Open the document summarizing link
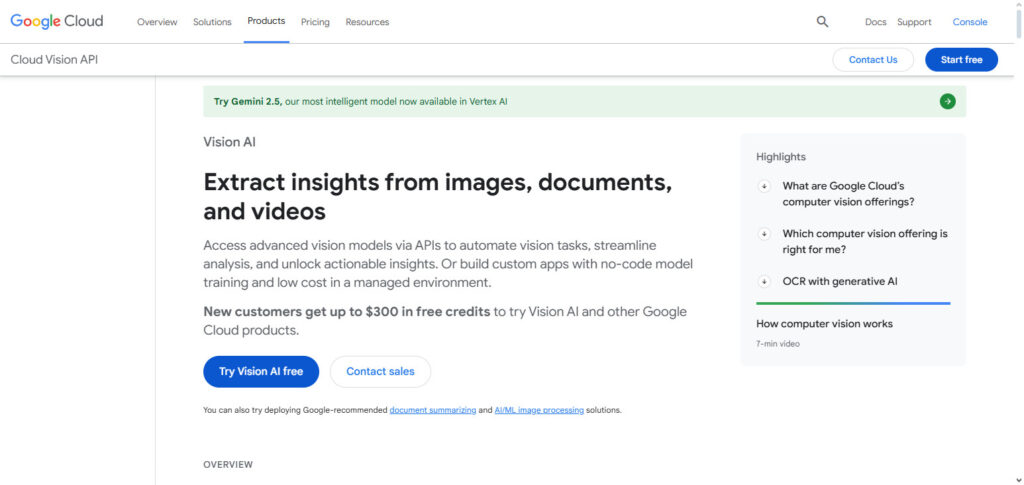The height and width of the screenshot is (485, 1024). pyautogui.click(x=433, y=411)
